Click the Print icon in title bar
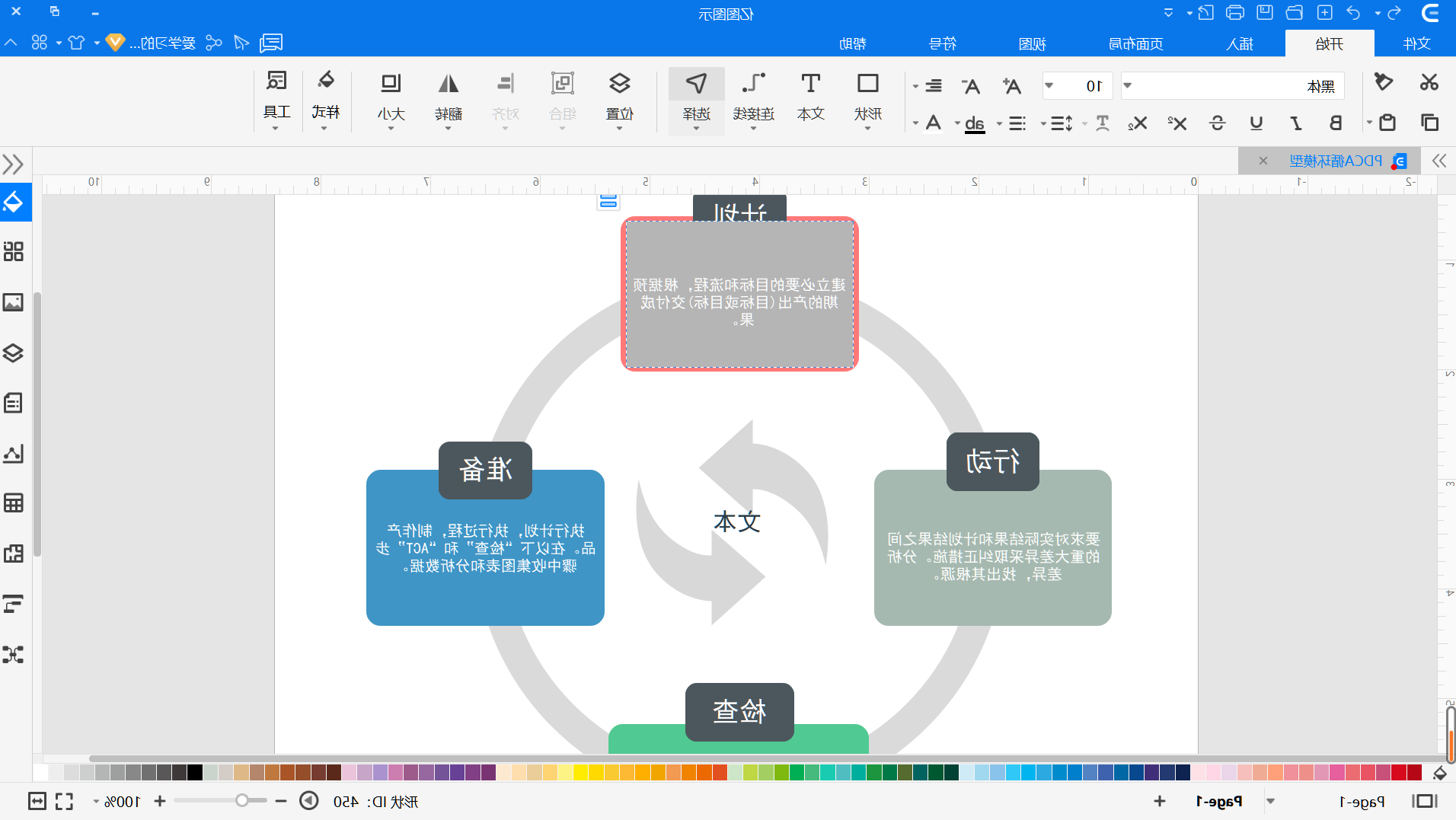The height and width of the screenshot is (820, 1456). coord(1235,12)
